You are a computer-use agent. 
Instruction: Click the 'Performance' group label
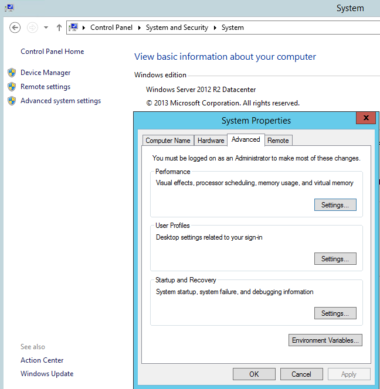click(173, 171)
